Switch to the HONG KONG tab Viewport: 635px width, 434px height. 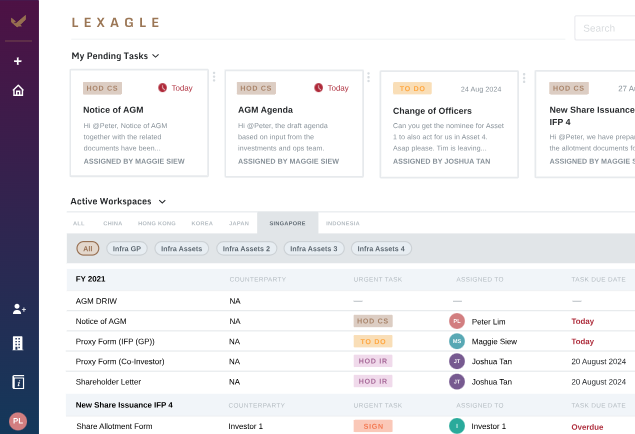tap(157, 223)
